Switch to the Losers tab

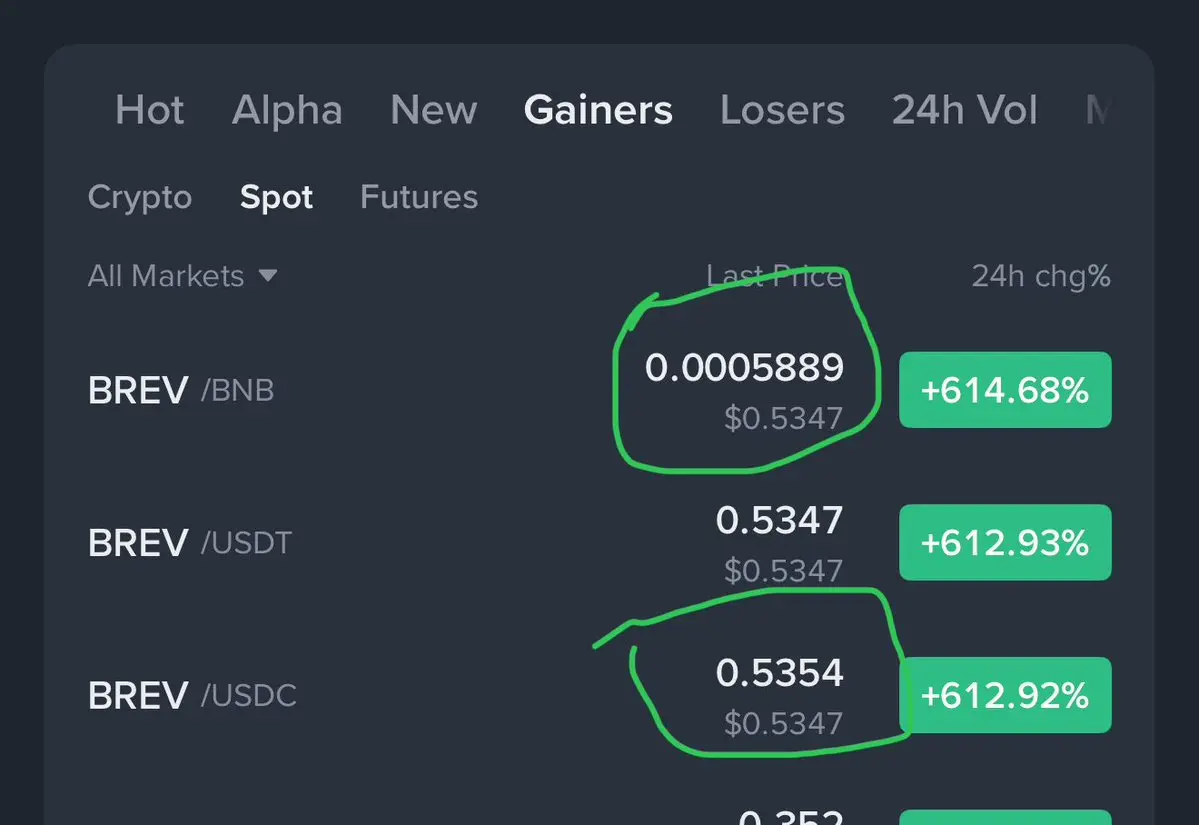[782, 110]
